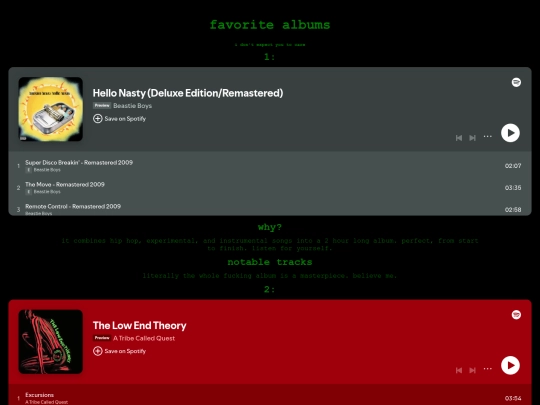Play the Hello Nasty album
Screen dimensions: 540x405
pyautogui.click(x=510, y=133)
